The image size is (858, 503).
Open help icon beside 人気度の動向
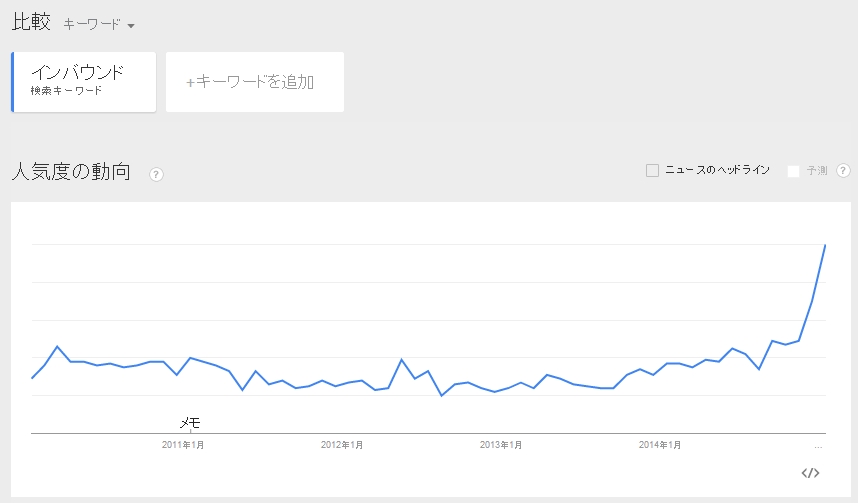(x=156, y=175)
